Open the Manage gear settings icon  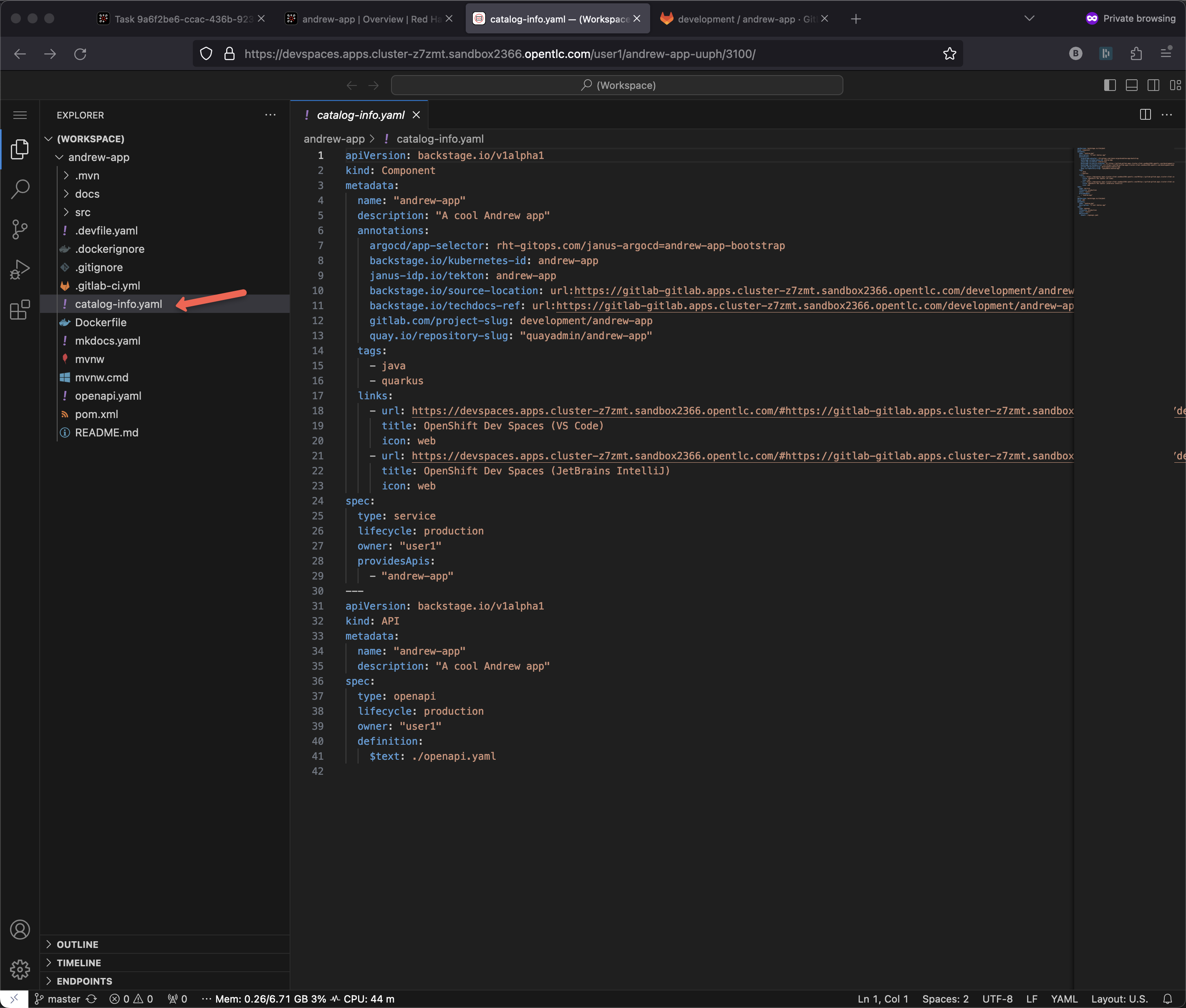(x=20, y=968)
